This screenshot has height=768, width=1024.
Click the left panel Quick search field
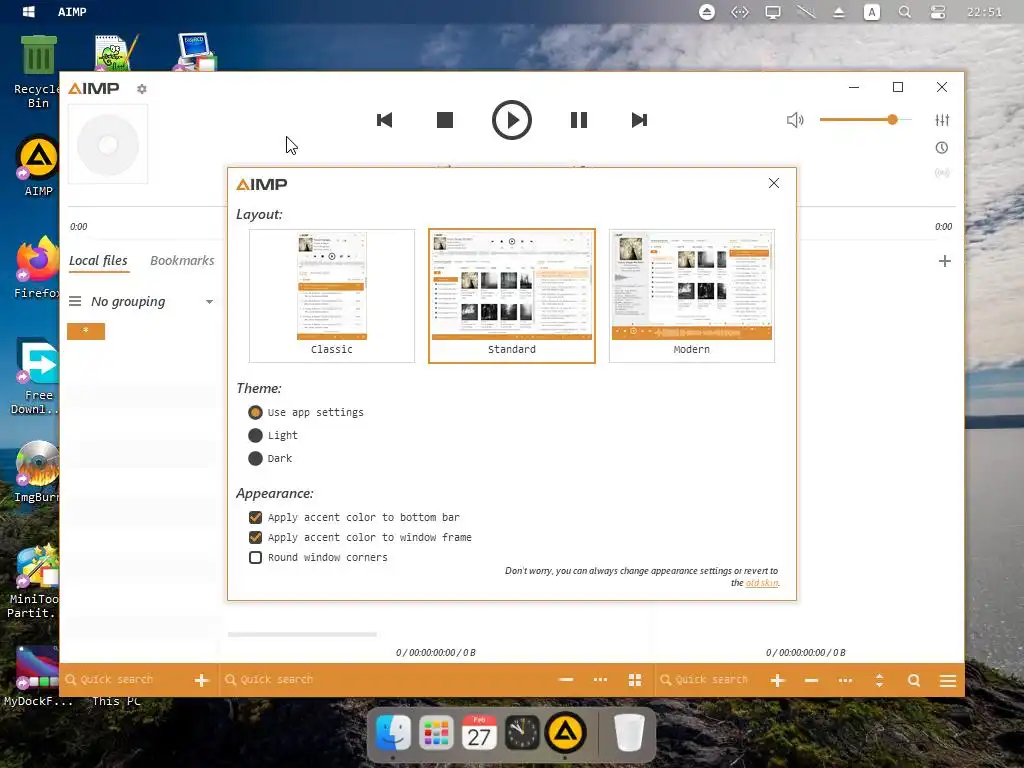pyautogui.click(x=124, y=680)
